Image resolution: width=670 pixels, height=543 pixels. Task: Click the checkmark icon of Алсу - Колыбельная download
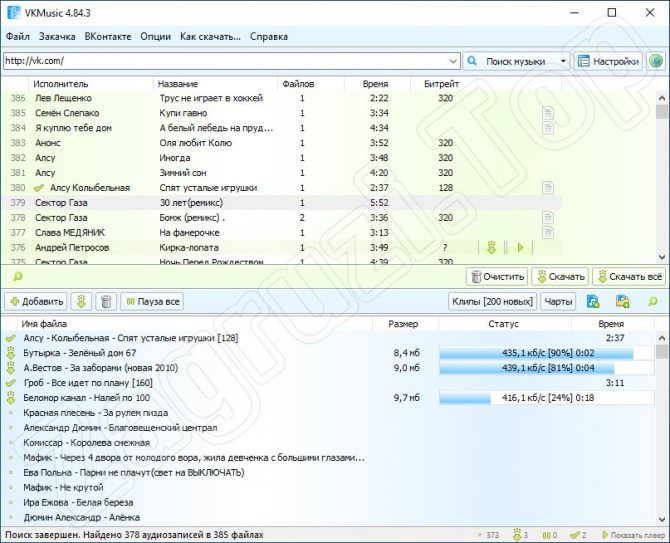click(x=11, y=338)
